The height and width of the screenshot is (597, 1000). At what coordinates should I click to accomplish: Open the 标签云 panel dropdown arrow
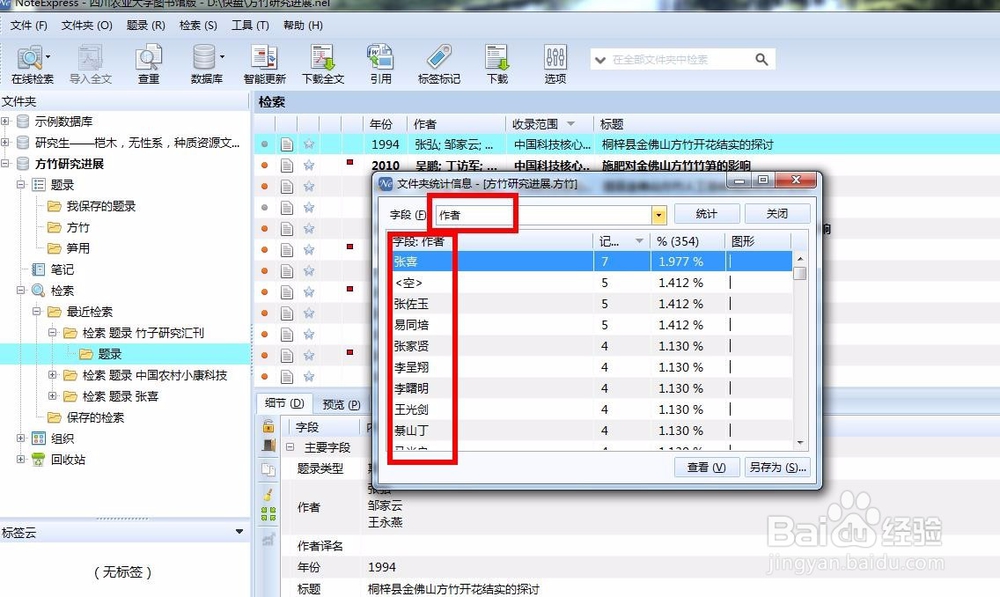coord(239,531)
